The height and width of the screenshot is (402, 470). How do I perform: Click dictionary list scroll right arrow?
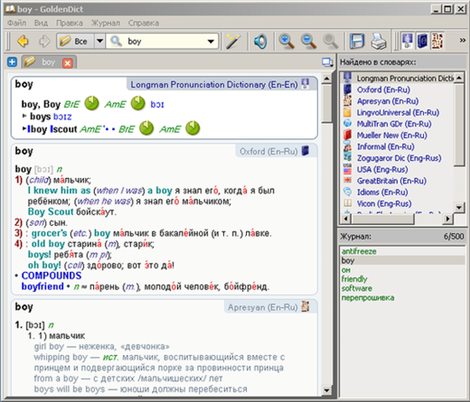coord(448,219)
